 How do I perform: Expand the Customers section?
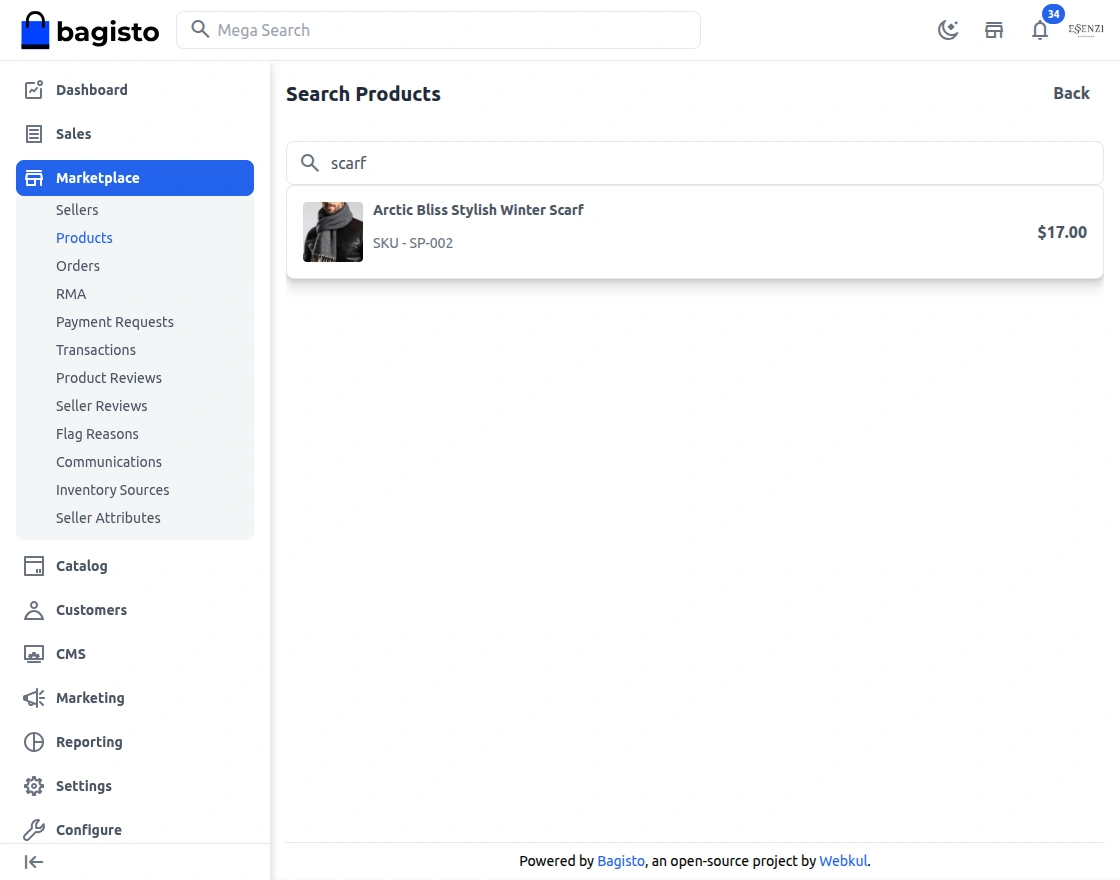[91, 610]
